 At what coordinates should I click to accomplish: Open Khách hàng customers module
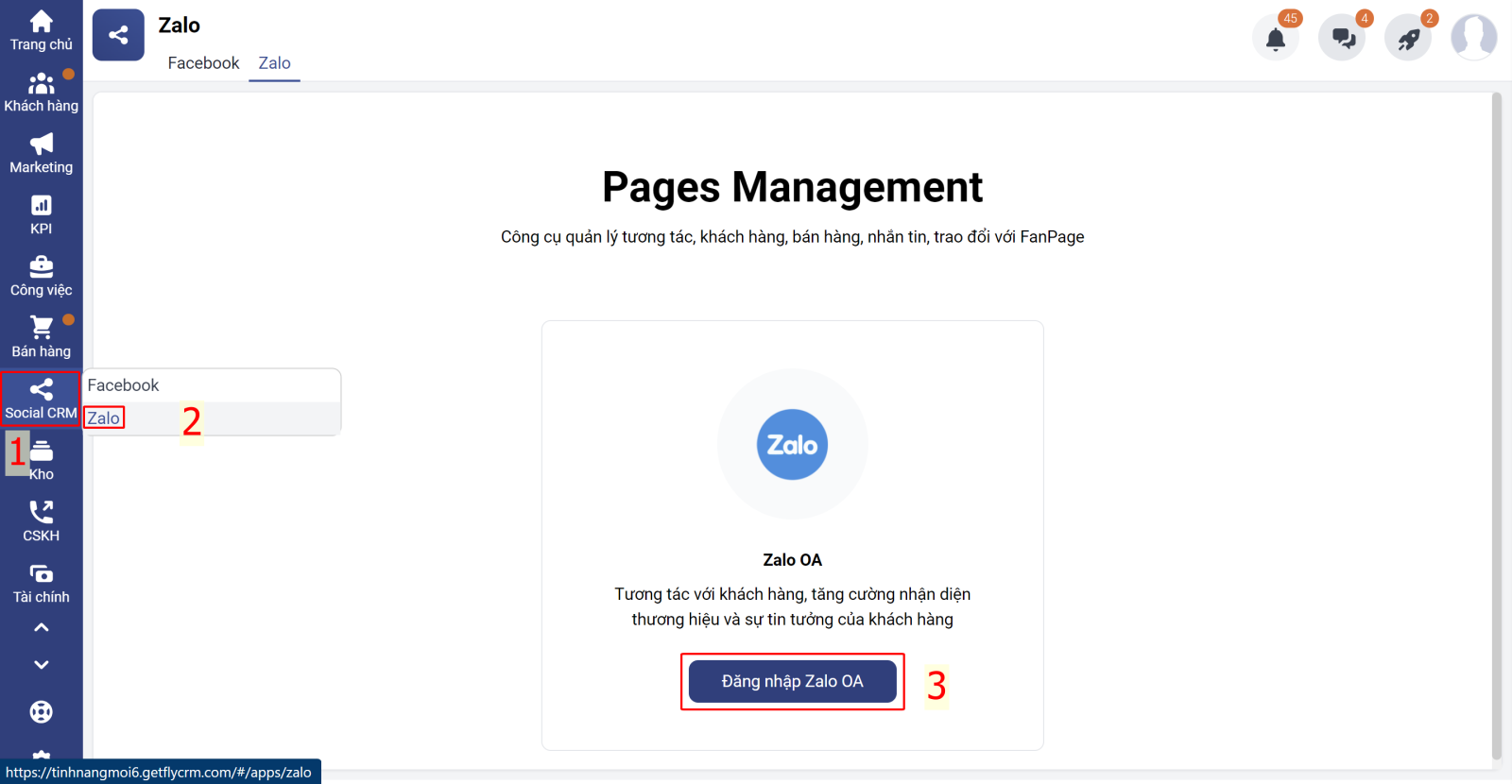(41, 92)
